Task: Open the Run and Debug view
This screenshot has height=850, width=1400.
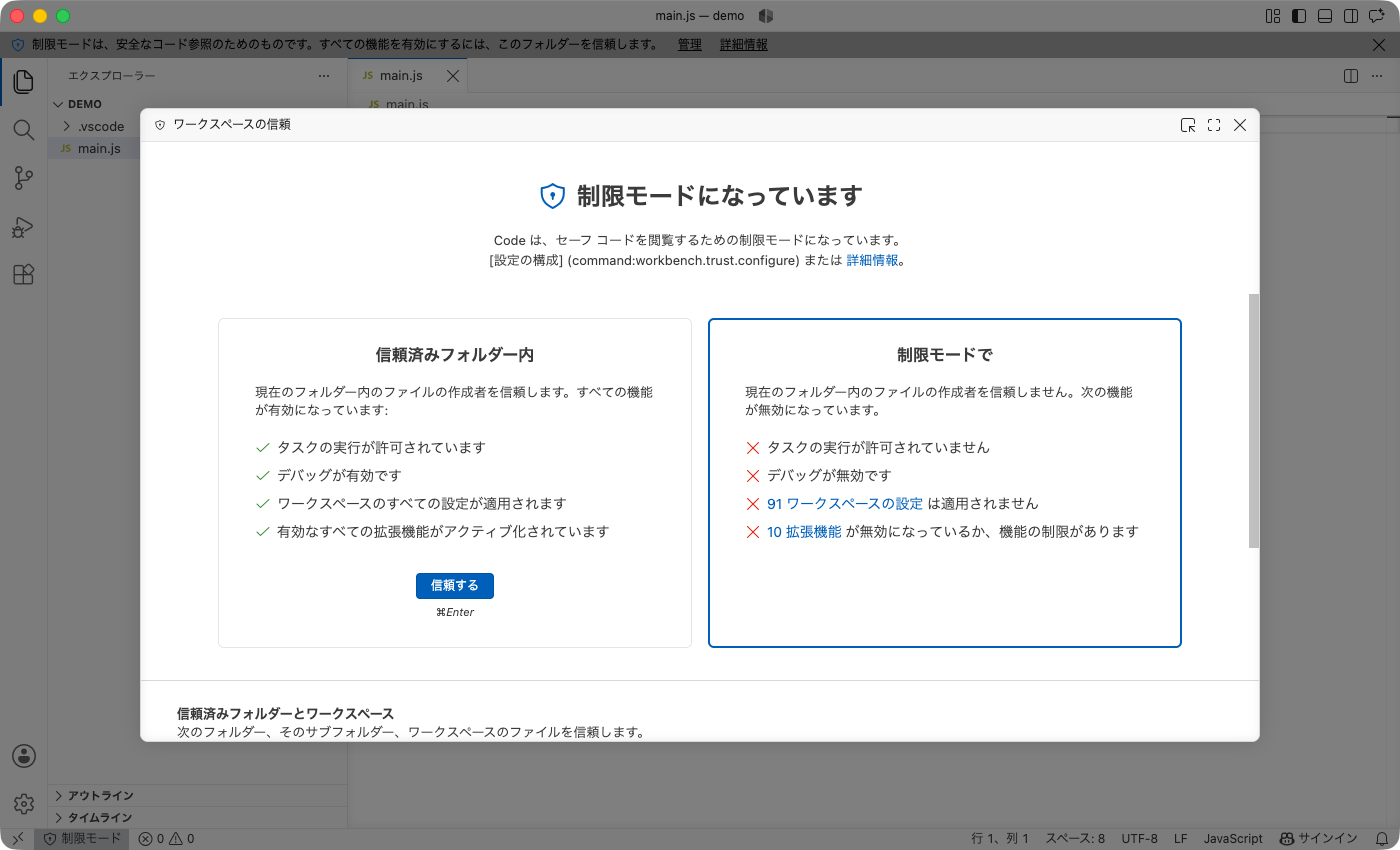Action: pos(24,227)
